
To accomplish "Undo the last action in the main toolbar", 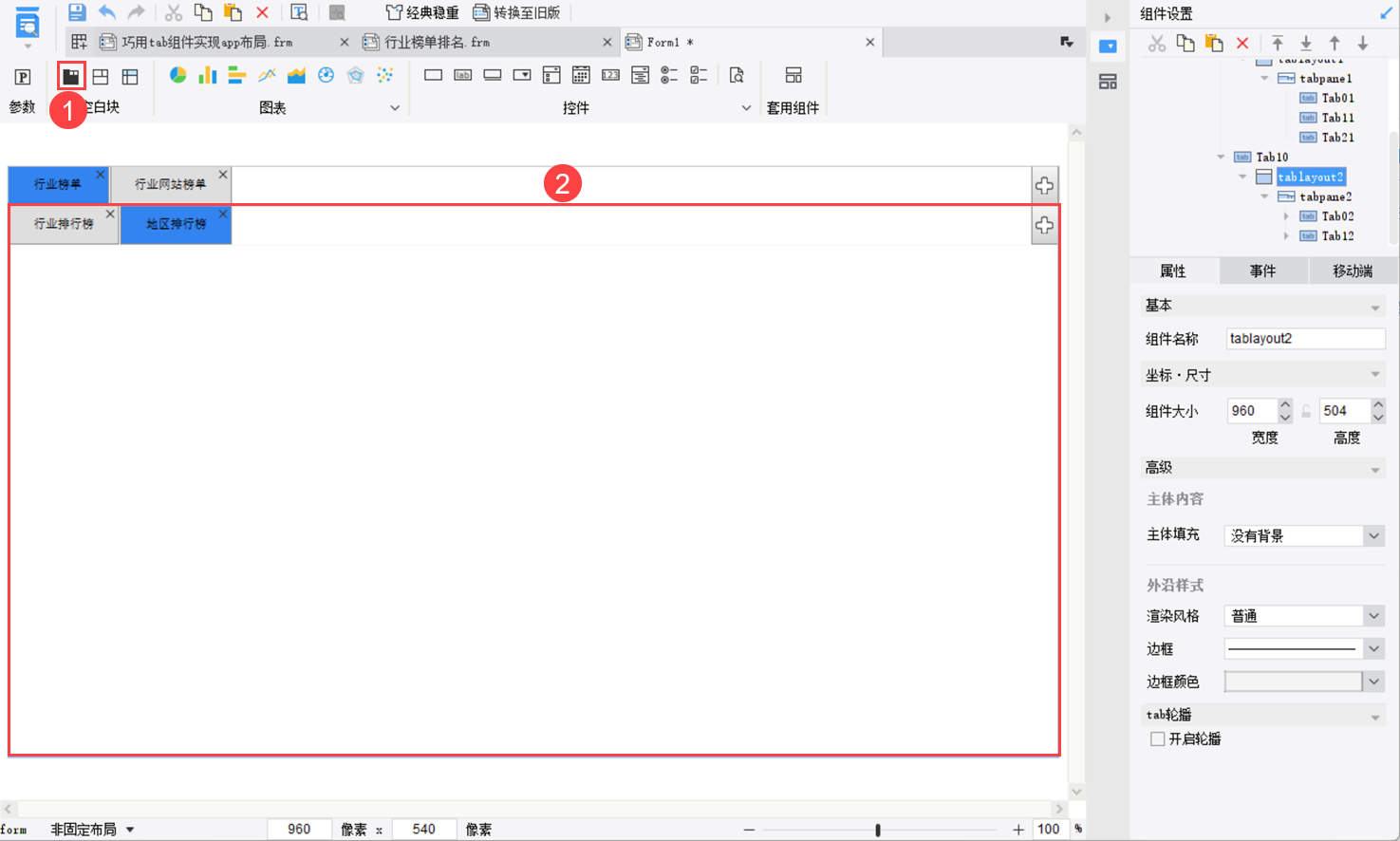I will tap(107, 12).
